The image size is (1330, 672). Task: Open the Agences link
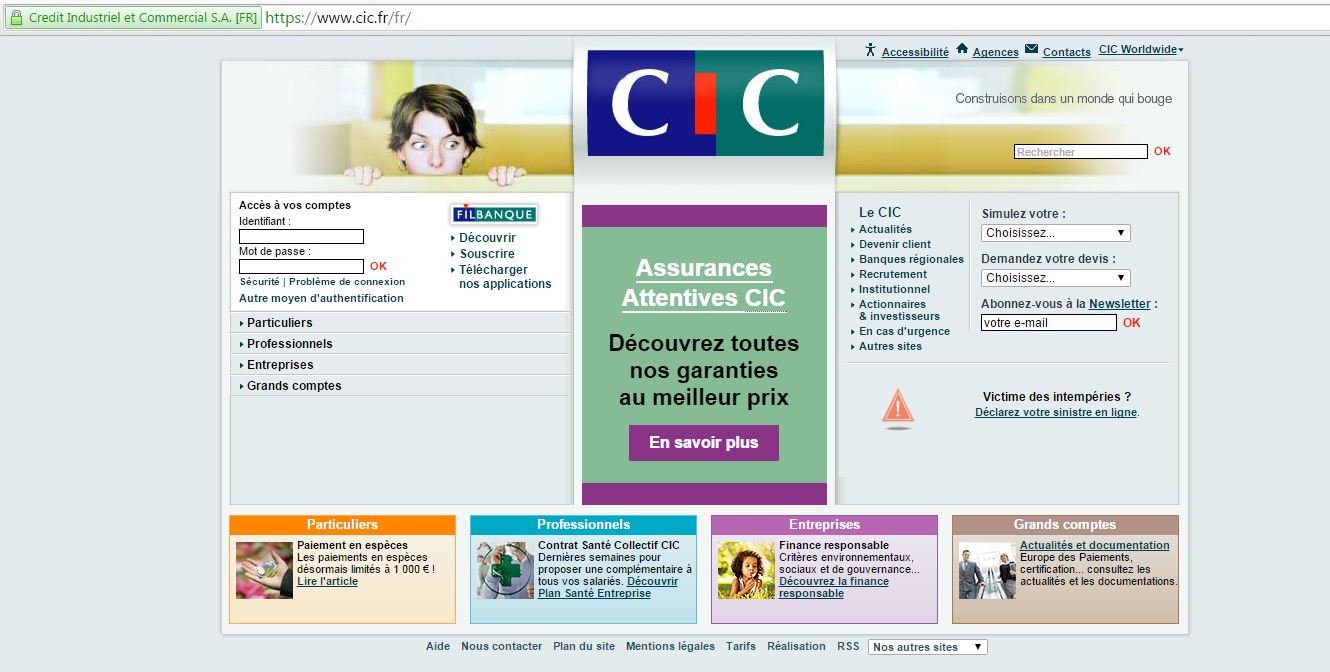click(996, 52)
